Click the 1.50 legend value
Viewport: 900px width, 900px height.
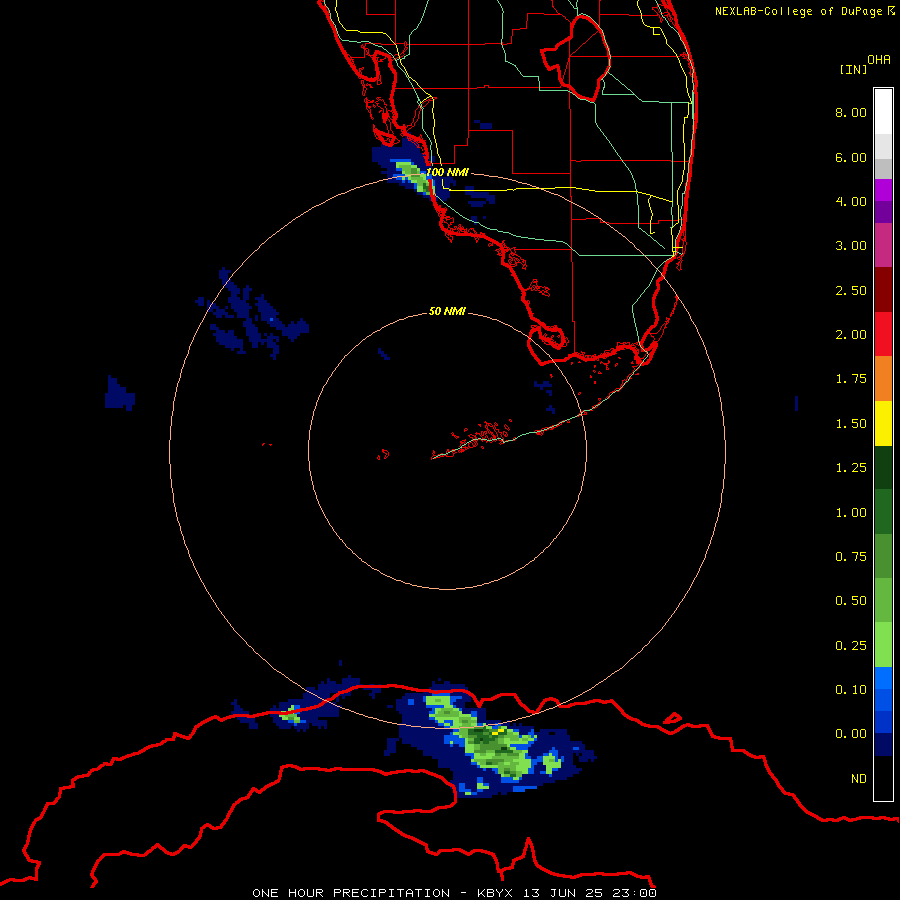[x=851, y=424]
